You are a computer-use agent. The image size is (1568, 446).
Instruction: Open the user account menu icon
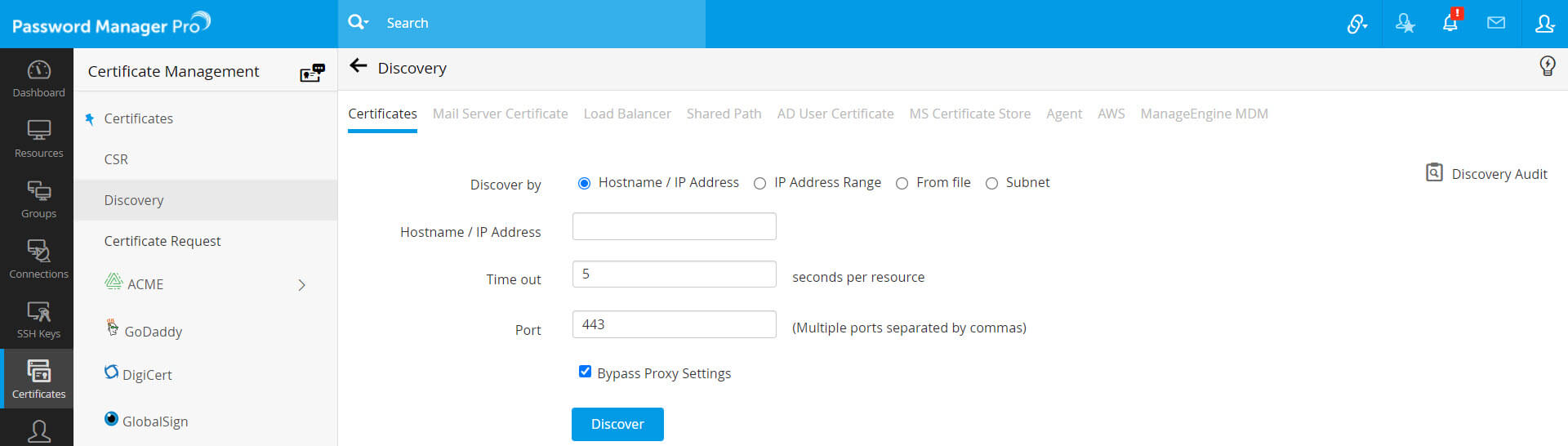1543,24
